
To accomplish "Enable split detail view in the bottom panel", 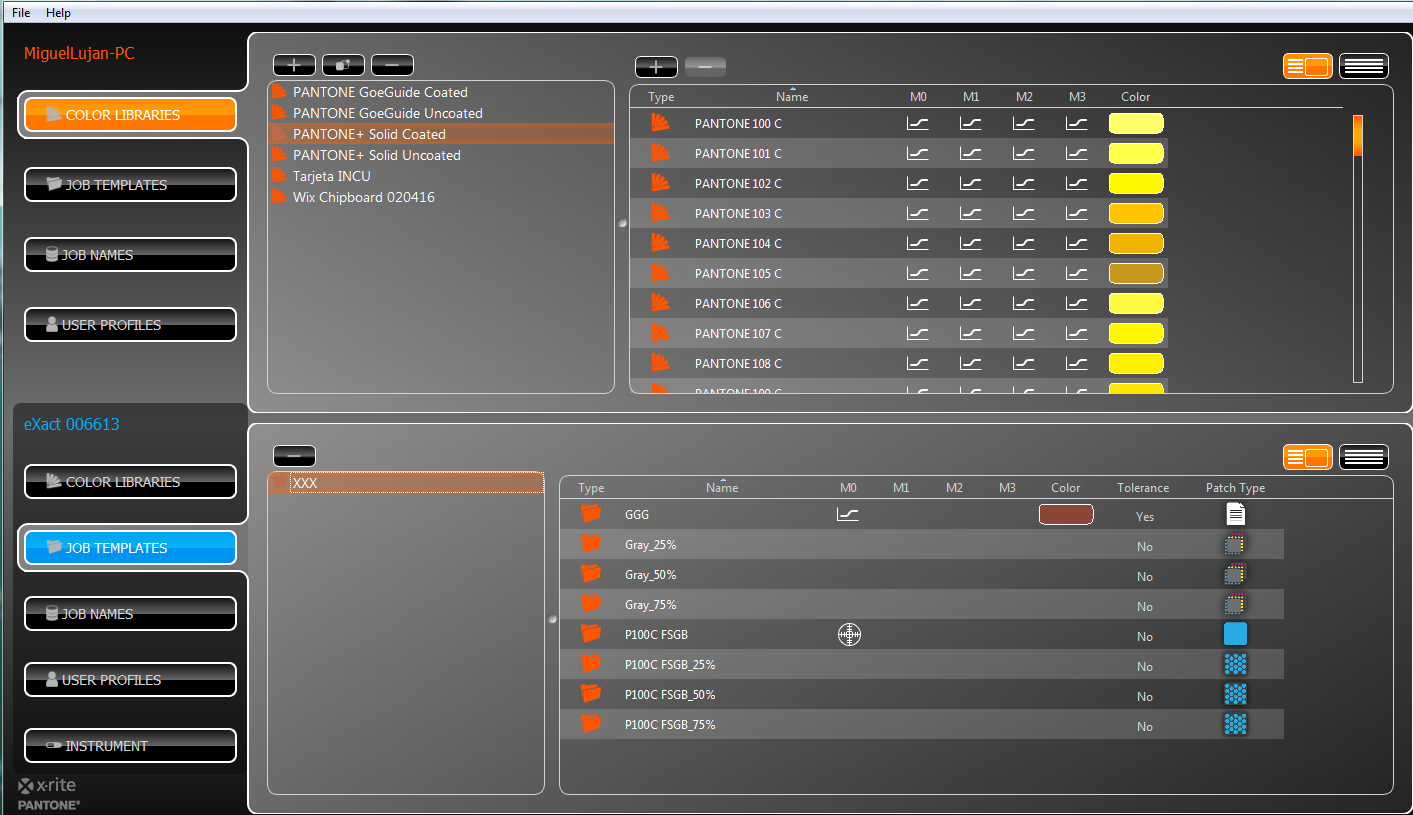I will coord(1308,457).
